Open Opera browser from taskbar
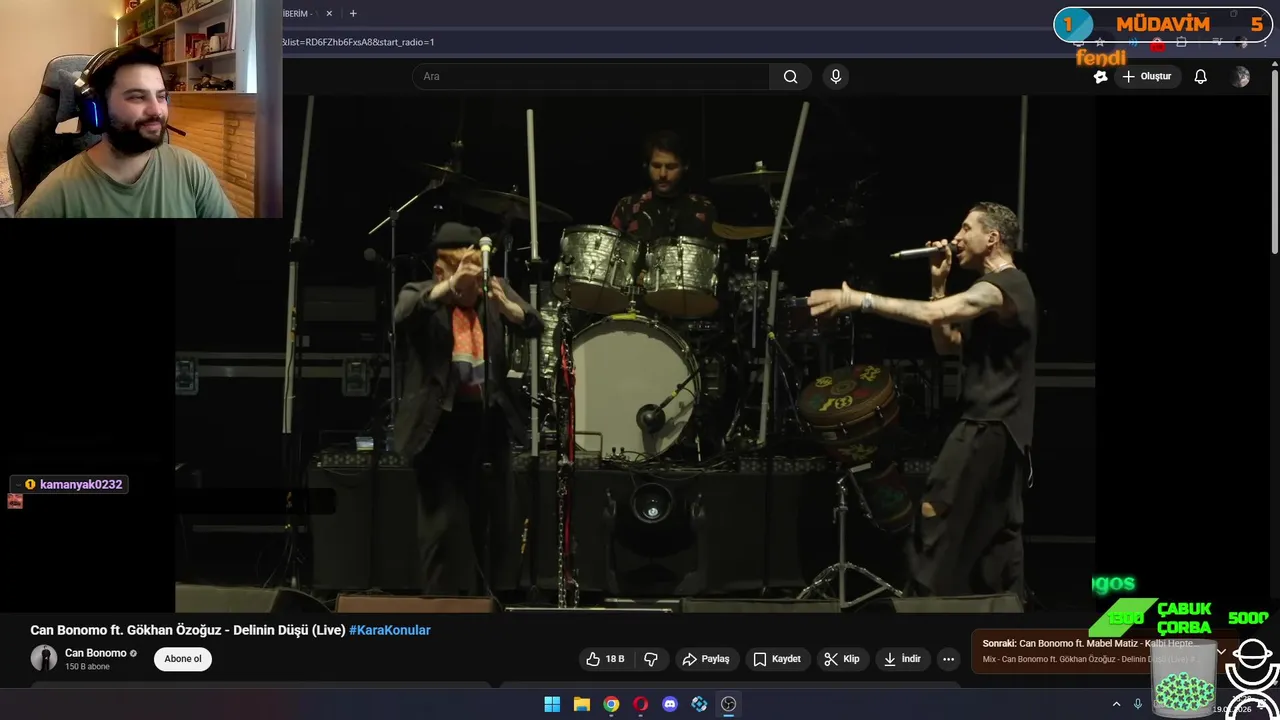Viewport: 1280px width, 720px height. point(641,704)
